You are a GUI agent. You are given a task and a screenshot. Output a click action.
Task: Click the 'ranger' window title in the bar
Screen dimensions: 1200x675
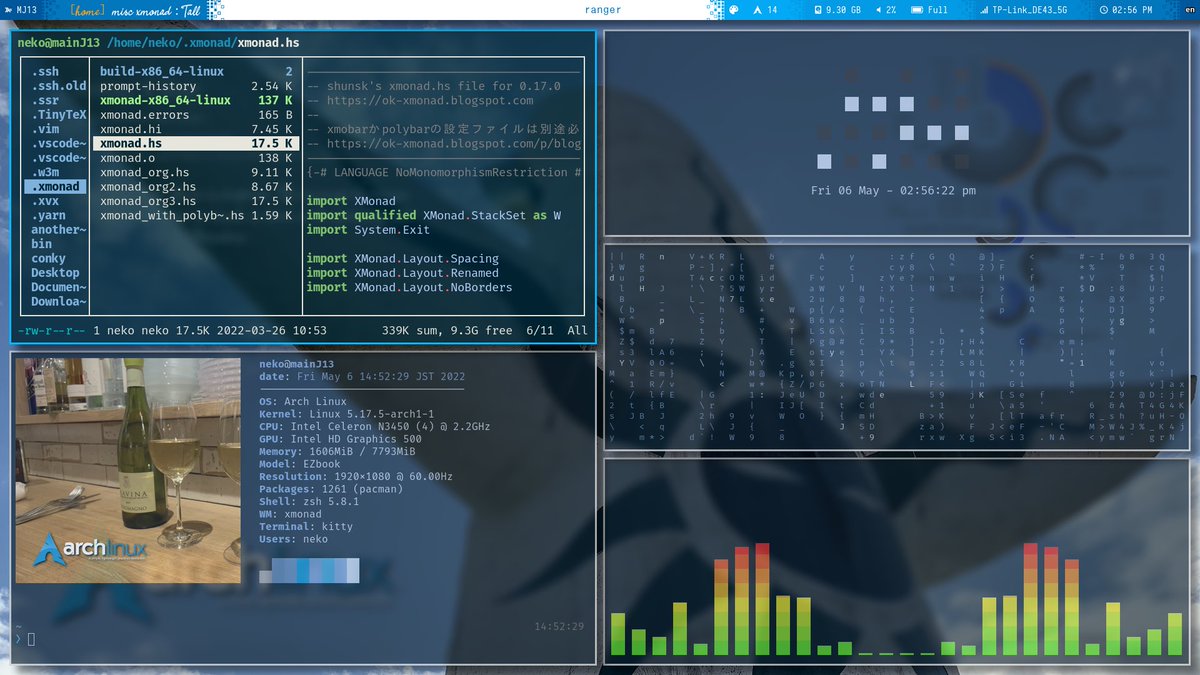[602, 10]
